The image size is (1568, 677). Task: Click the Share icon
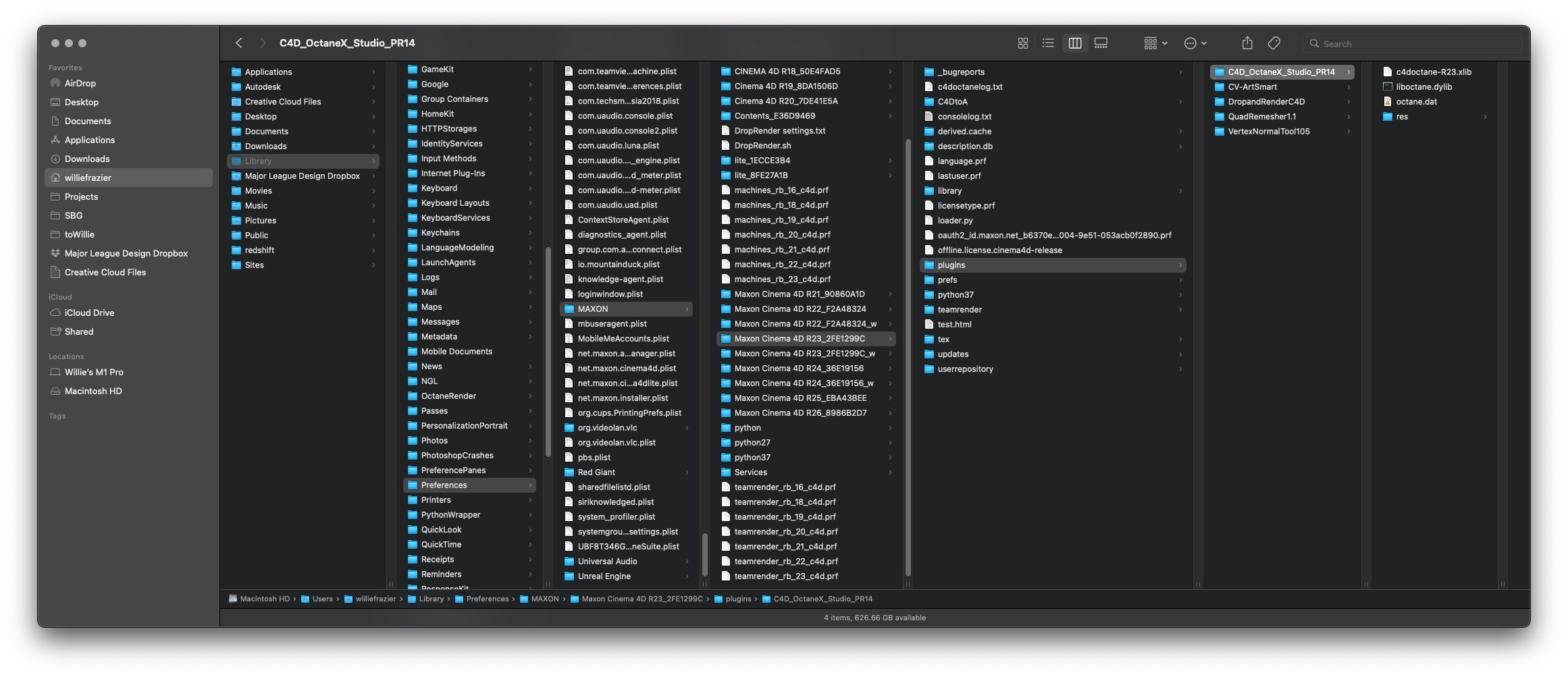tap(1247, 43)
